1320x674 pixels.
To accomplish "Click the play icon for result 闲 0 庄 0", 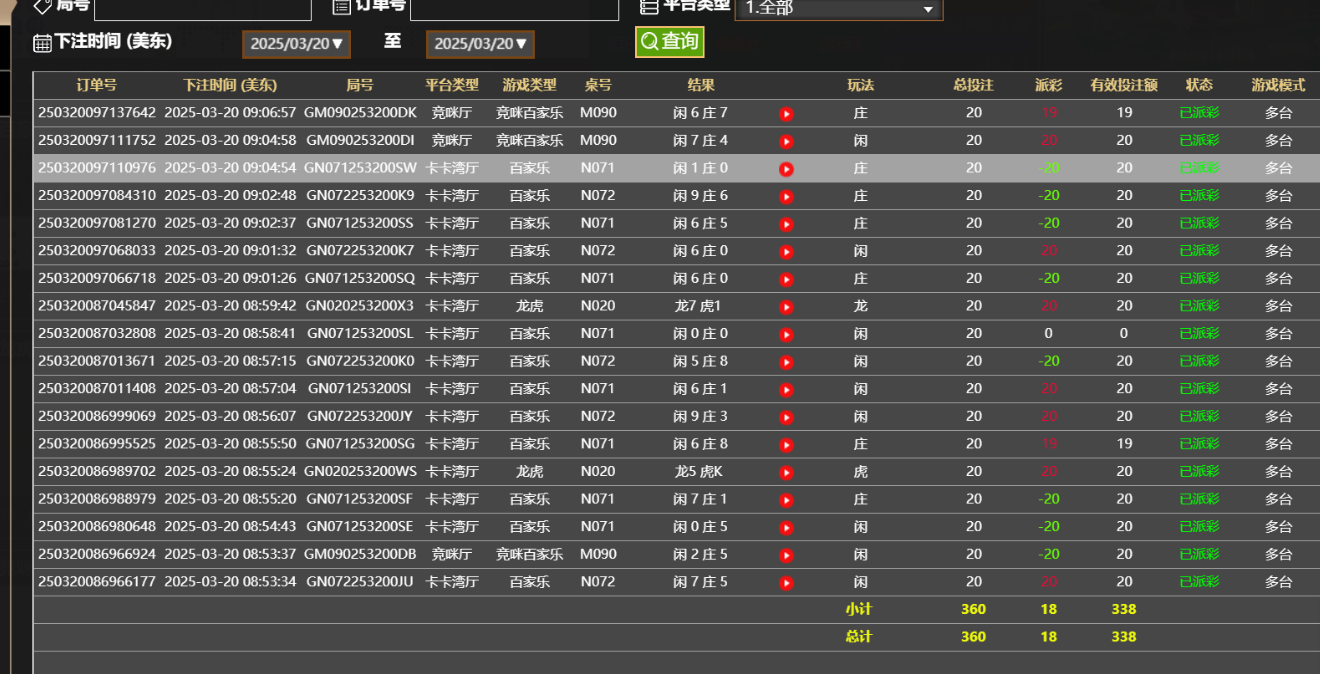I will [x=786, y=335].
